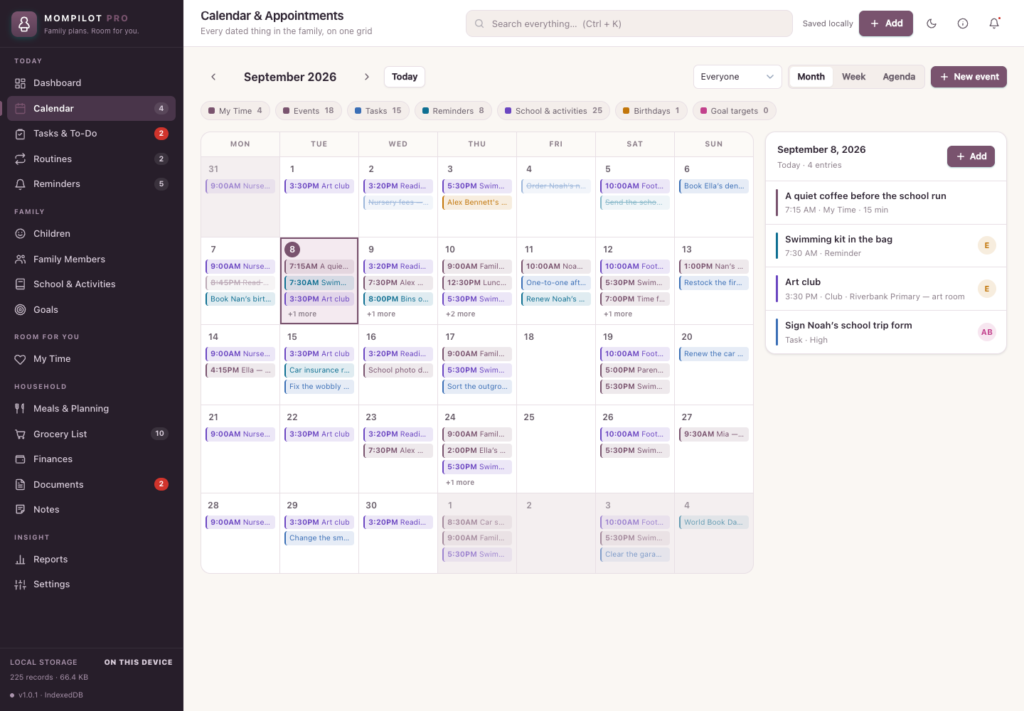The height and width of the screenshot is (711, 1024).
Task: Switch to Week view tab
Action: (854, 77)
